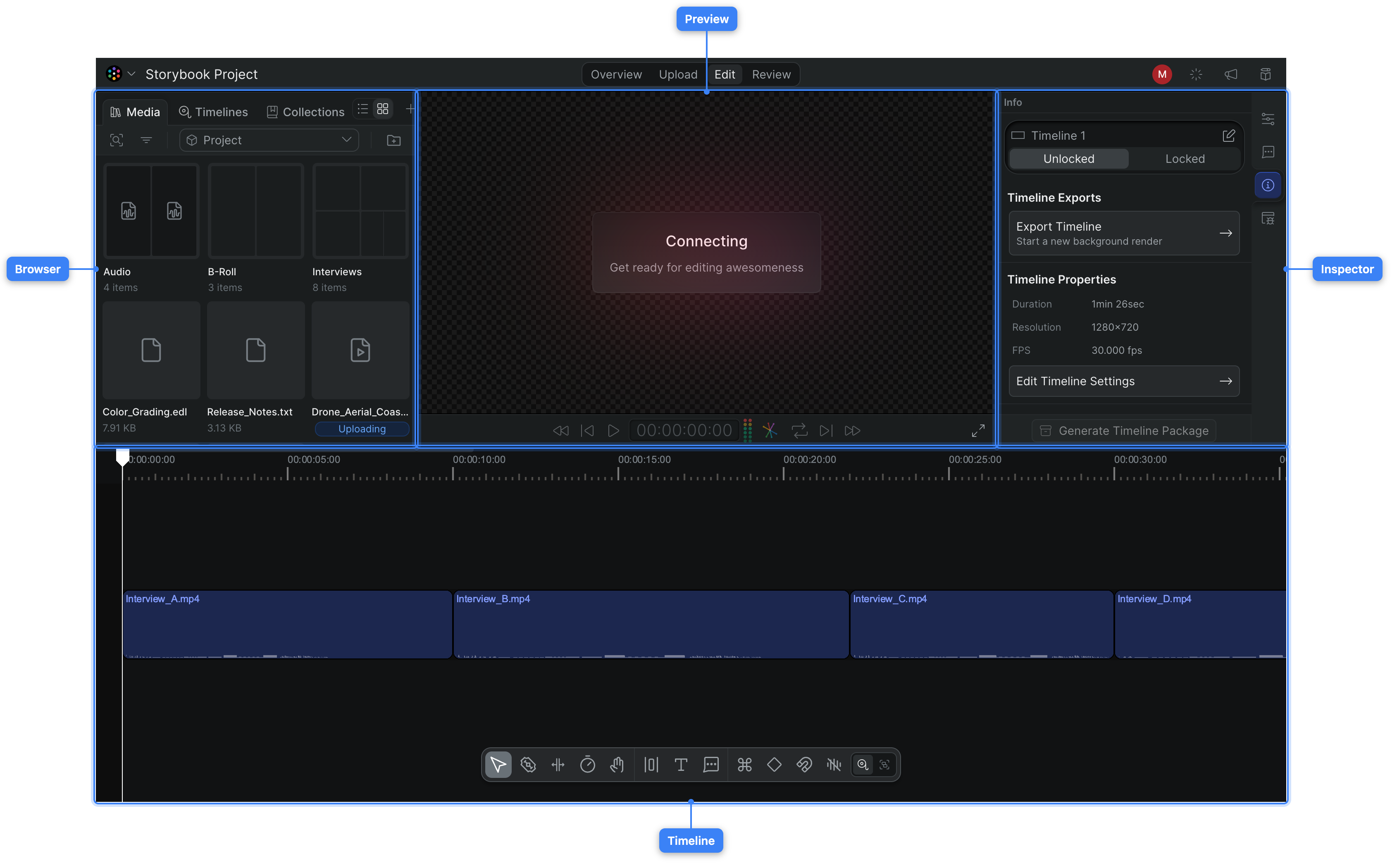Open the B-Roll folder thumbnail
Screen dimensions: 1397x868
(256, 211)
